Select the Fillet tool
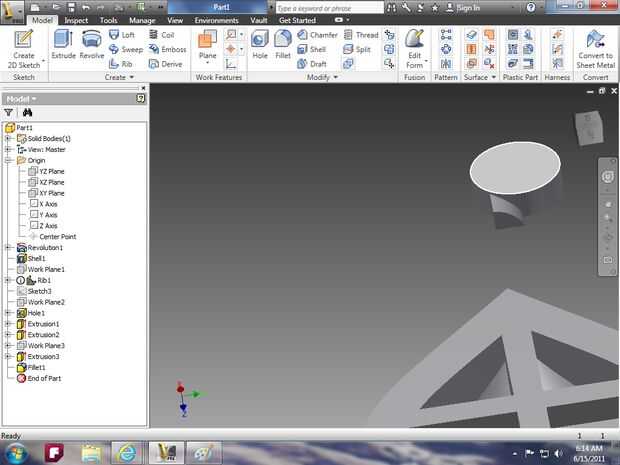 (283, 44)
